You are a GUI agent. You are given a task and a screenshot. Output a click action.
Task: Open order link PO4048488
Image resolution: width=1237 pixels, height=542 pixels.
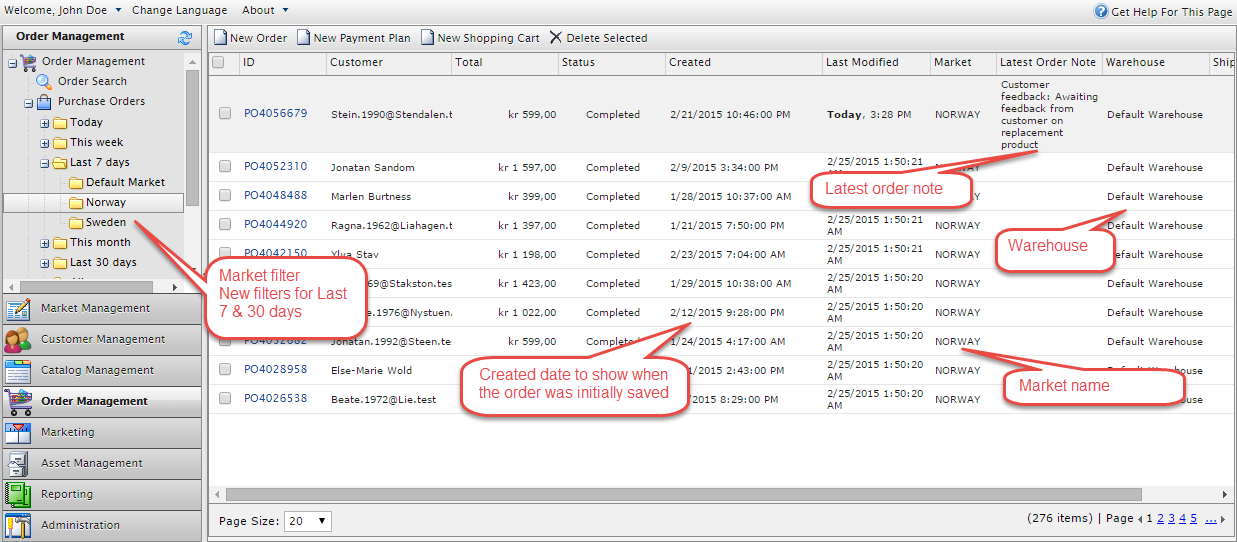click(x=275, y=196)
